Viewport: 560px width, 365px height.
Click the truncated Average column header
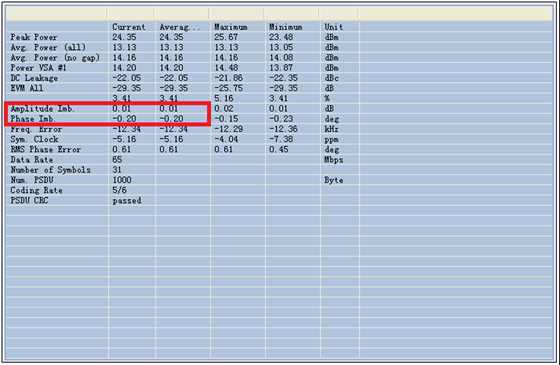pyautogui.click(x=180, y=27)
